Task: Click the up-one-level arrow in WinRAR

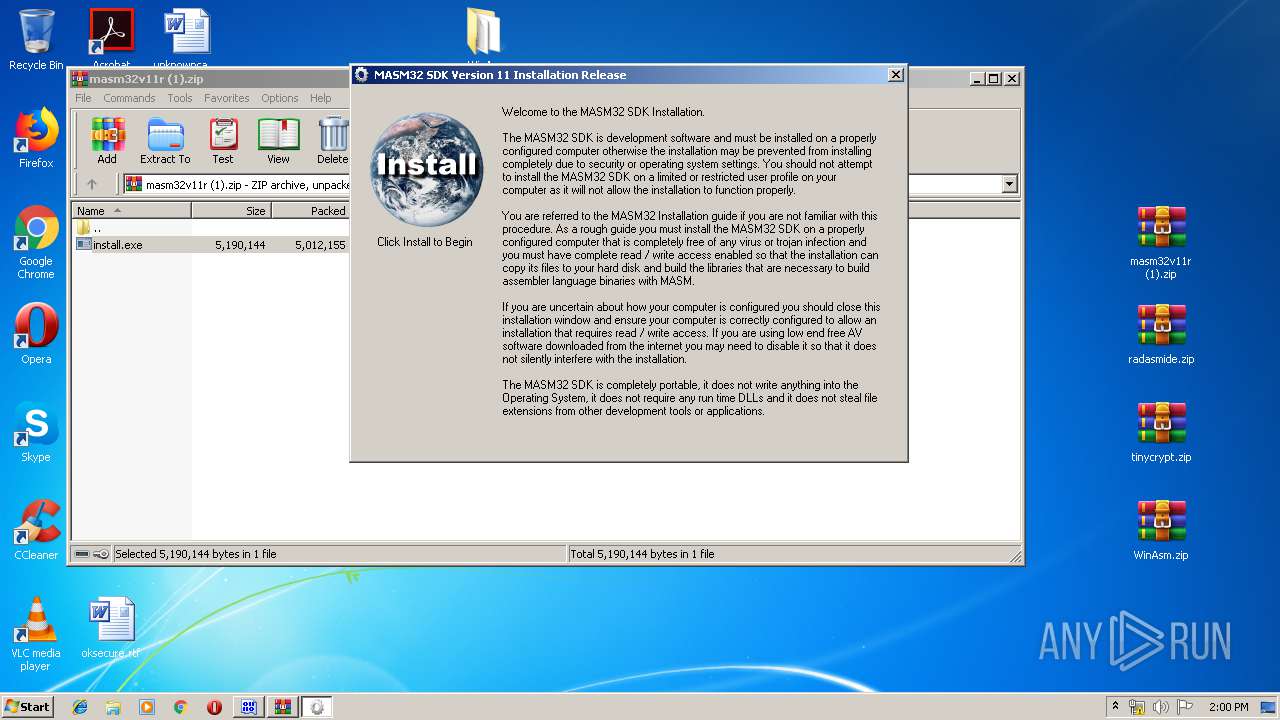Action: point(92,184)
